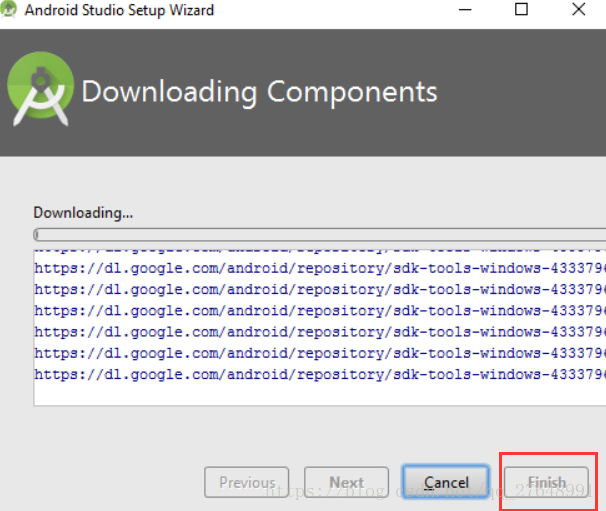The height and width of the screenshot is (511, 606).
Task: Click the Finish button
Action: pos(546,482)
